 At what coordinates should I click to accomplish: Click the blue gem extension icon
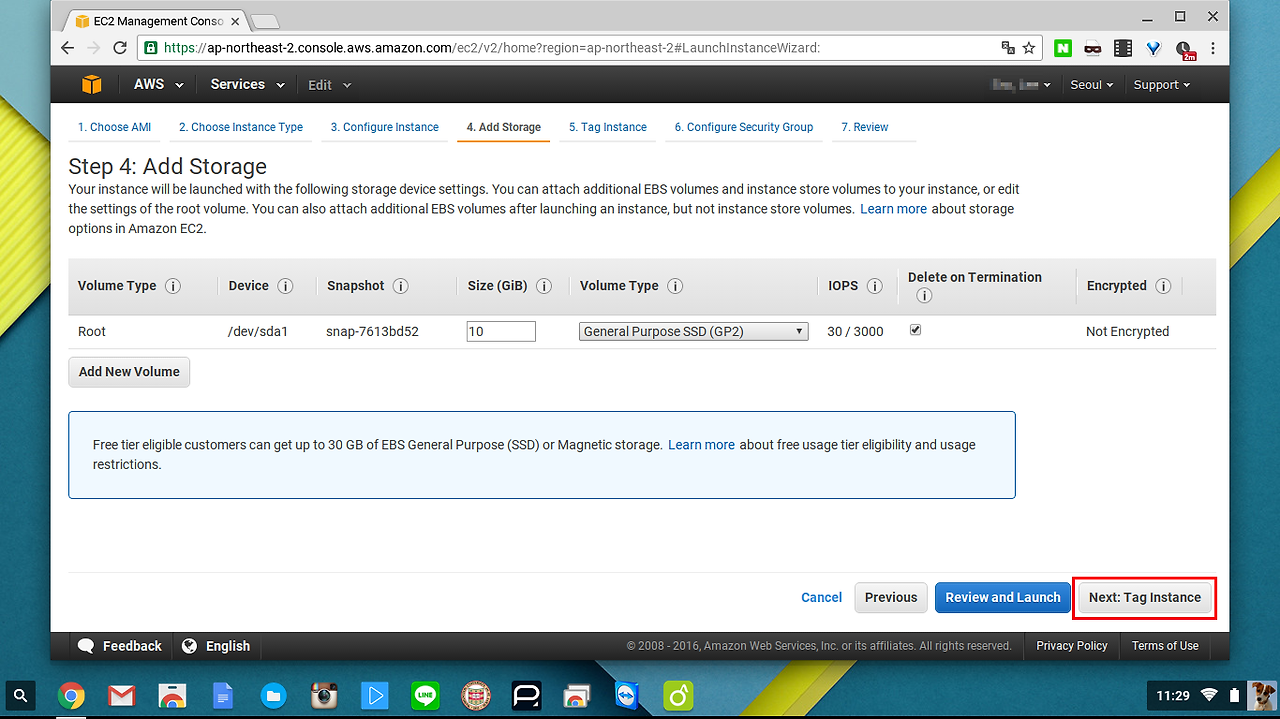click(x=1153, y=48)
